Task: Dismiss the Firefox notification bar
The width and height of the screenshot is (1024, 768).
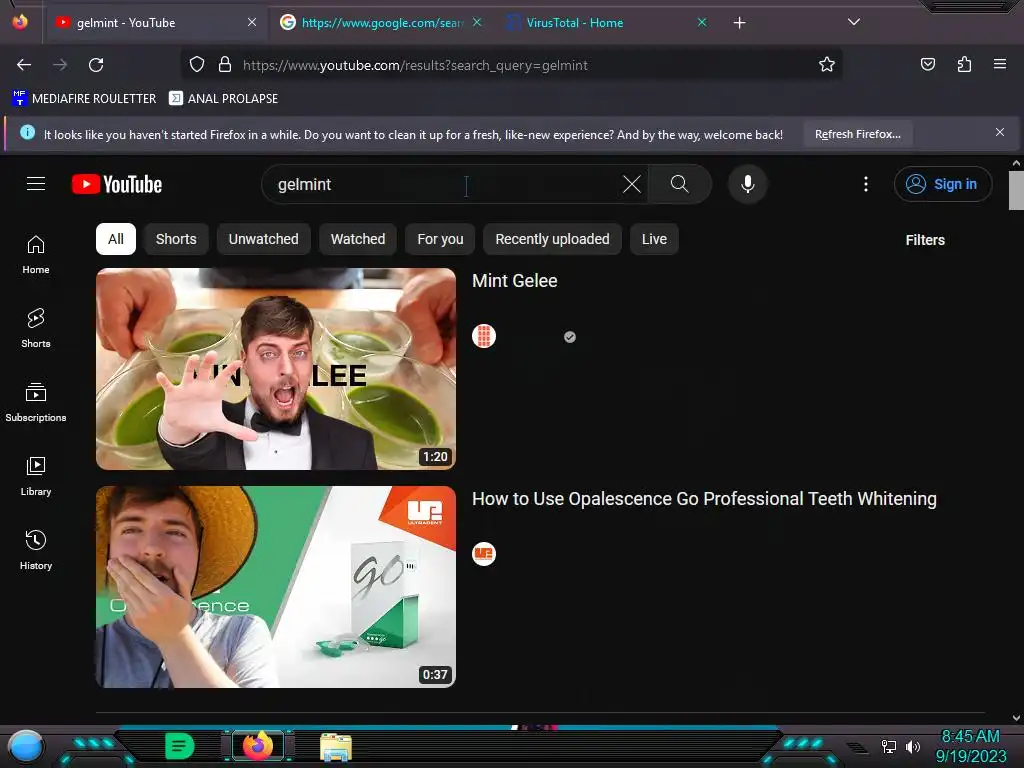Action: pos(1000,133)
